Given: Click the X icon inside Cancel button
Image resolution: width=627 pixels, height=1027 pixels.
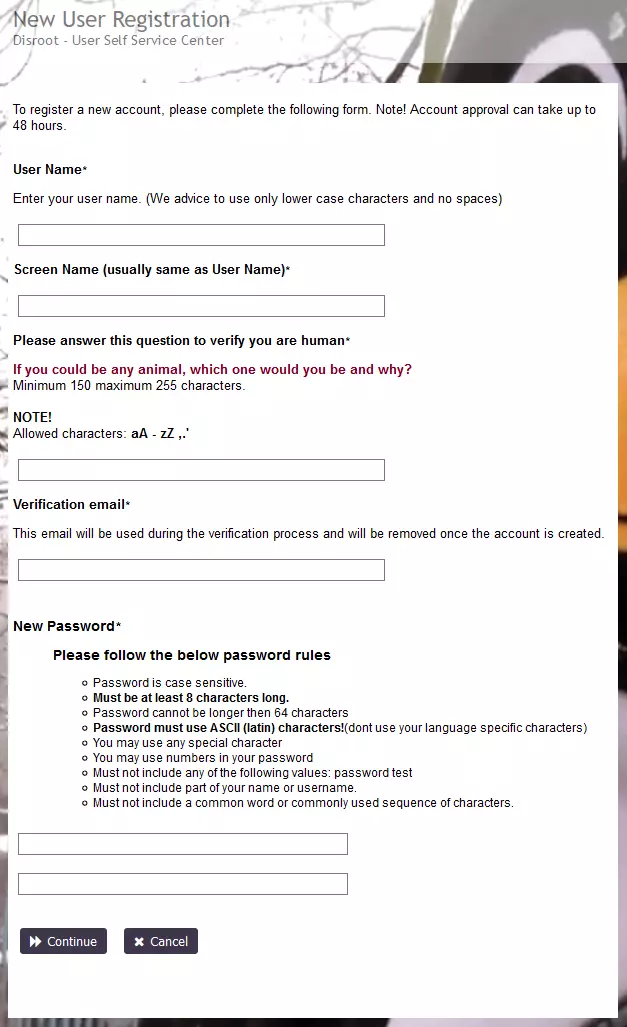Looking at the screenshot, I should (x=138, y=941).
